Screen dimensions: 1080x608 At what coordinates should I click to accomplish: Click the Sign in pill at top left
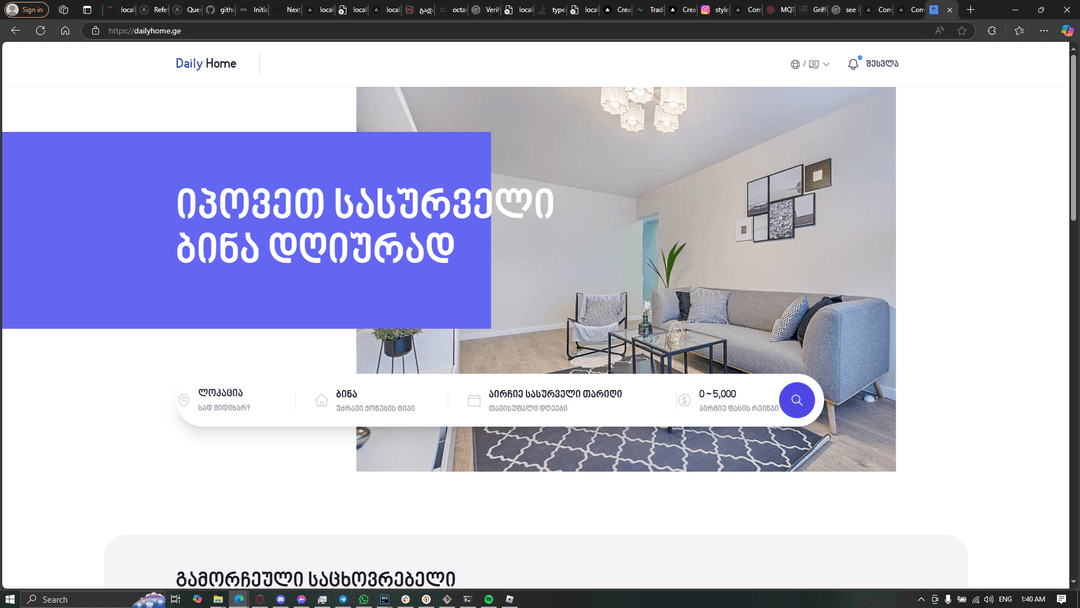click(27, 9)
